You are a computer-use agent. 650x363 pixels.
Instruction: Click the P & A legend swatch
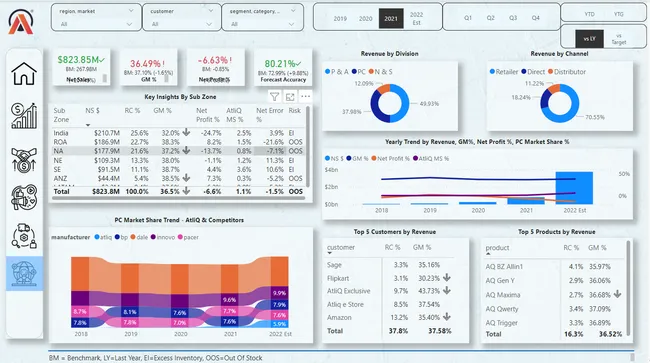[x=327, y=72]
